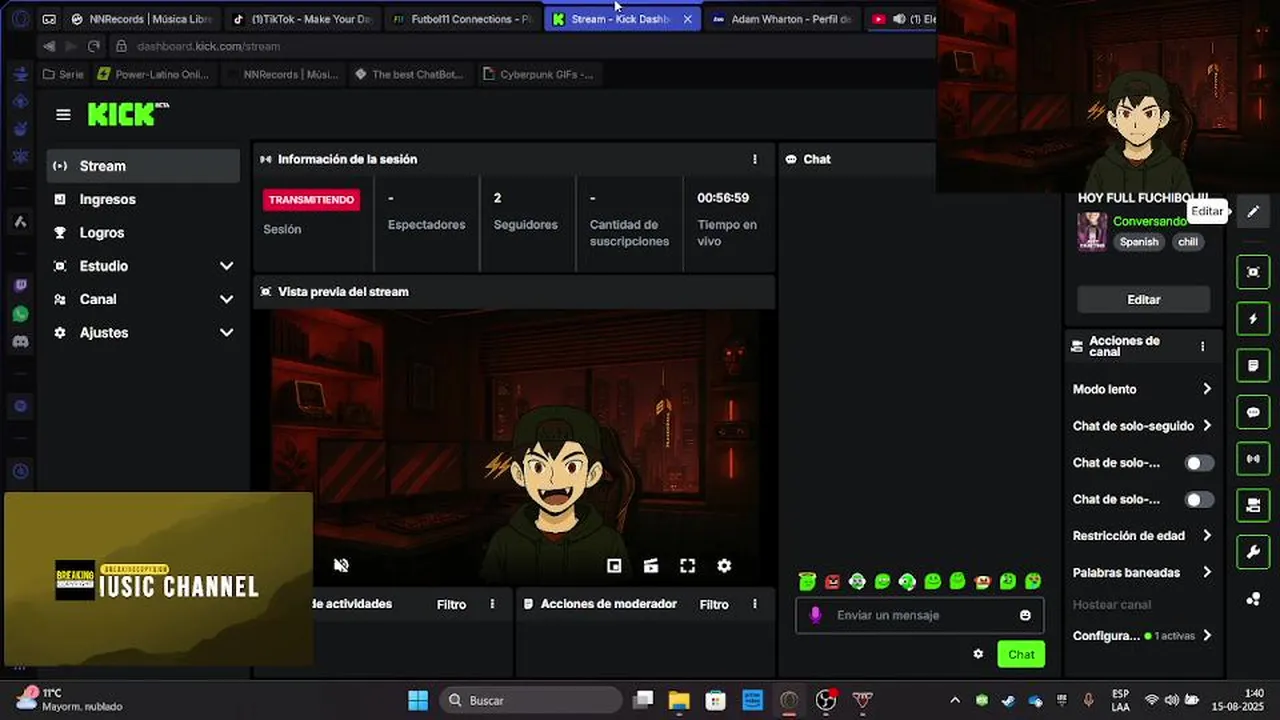The height and width of the screenshot is (720, 1280).
Task: Switch to Futbol11 Connections tab
Action: pyautogui.click(x=462, y=19)
